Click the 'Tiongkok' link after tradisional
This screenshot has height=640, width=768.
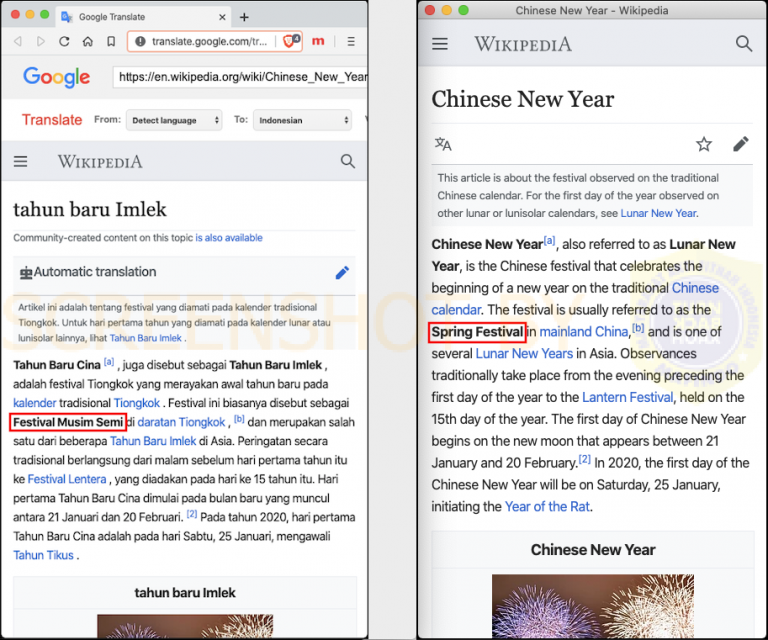[137, 403]
